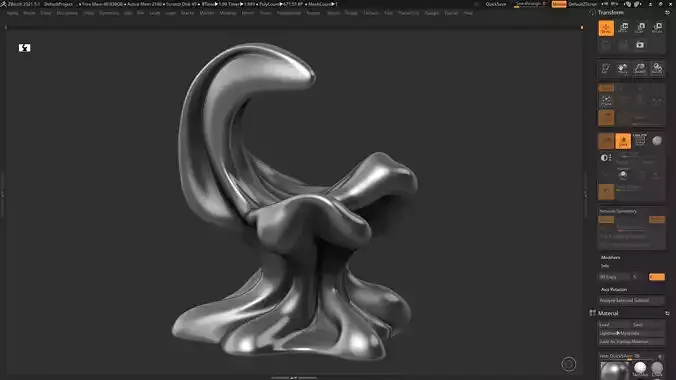676x380 pixels.
Task: Collapse the Transform palette header
Action: [610, 13]
